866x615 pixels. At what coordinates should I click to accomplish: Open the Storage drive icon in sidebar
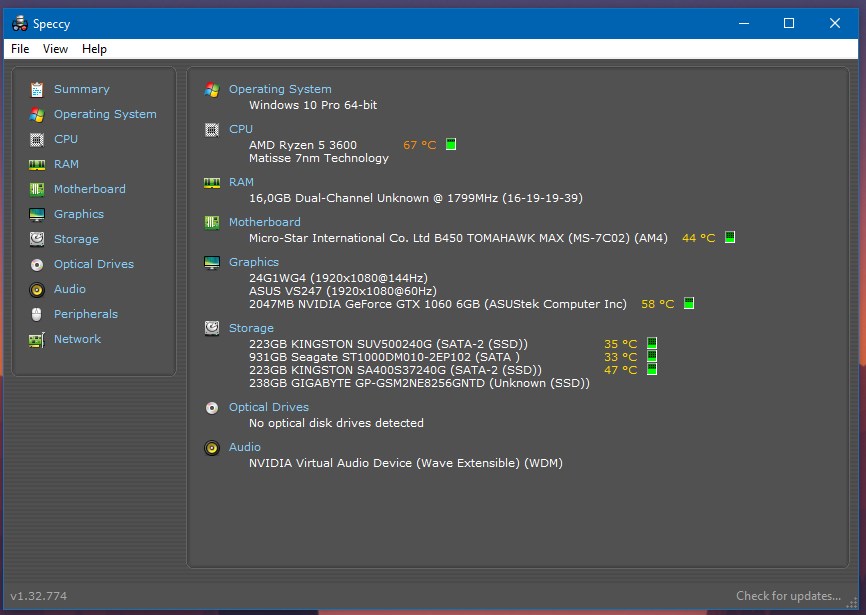37,239
